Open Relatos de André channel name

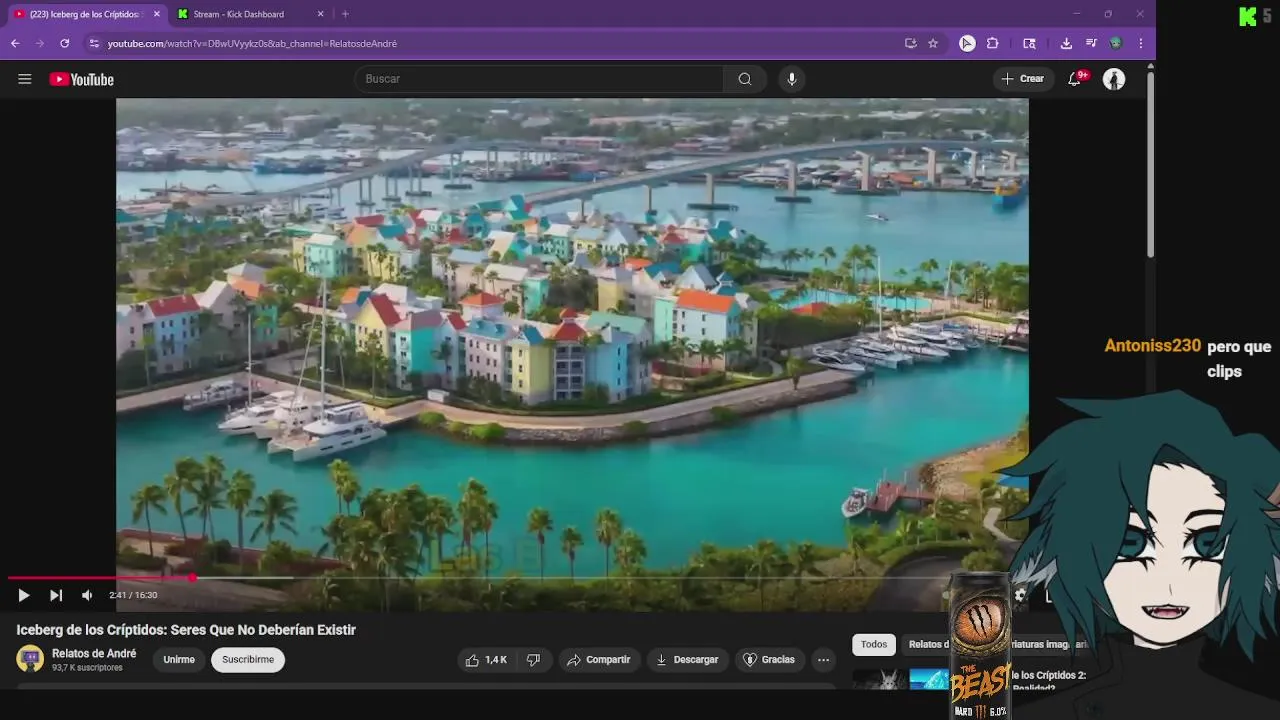(94, 654)
